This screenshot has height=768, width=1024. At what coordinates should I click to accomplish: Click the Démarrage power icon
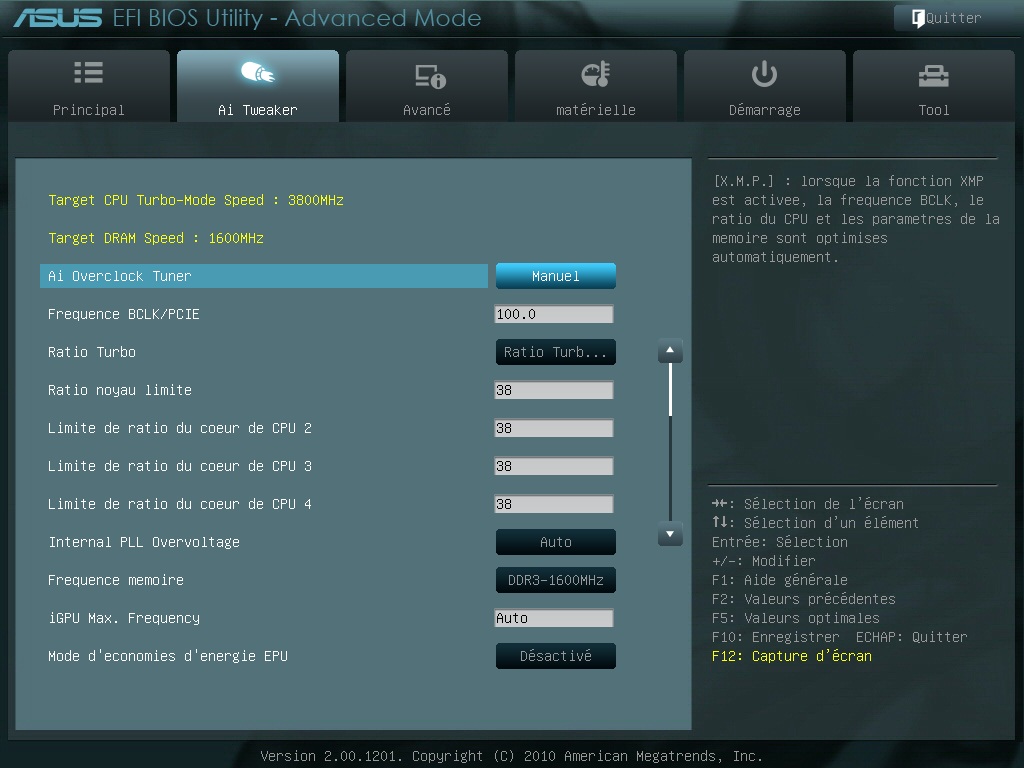pos(764,74)
